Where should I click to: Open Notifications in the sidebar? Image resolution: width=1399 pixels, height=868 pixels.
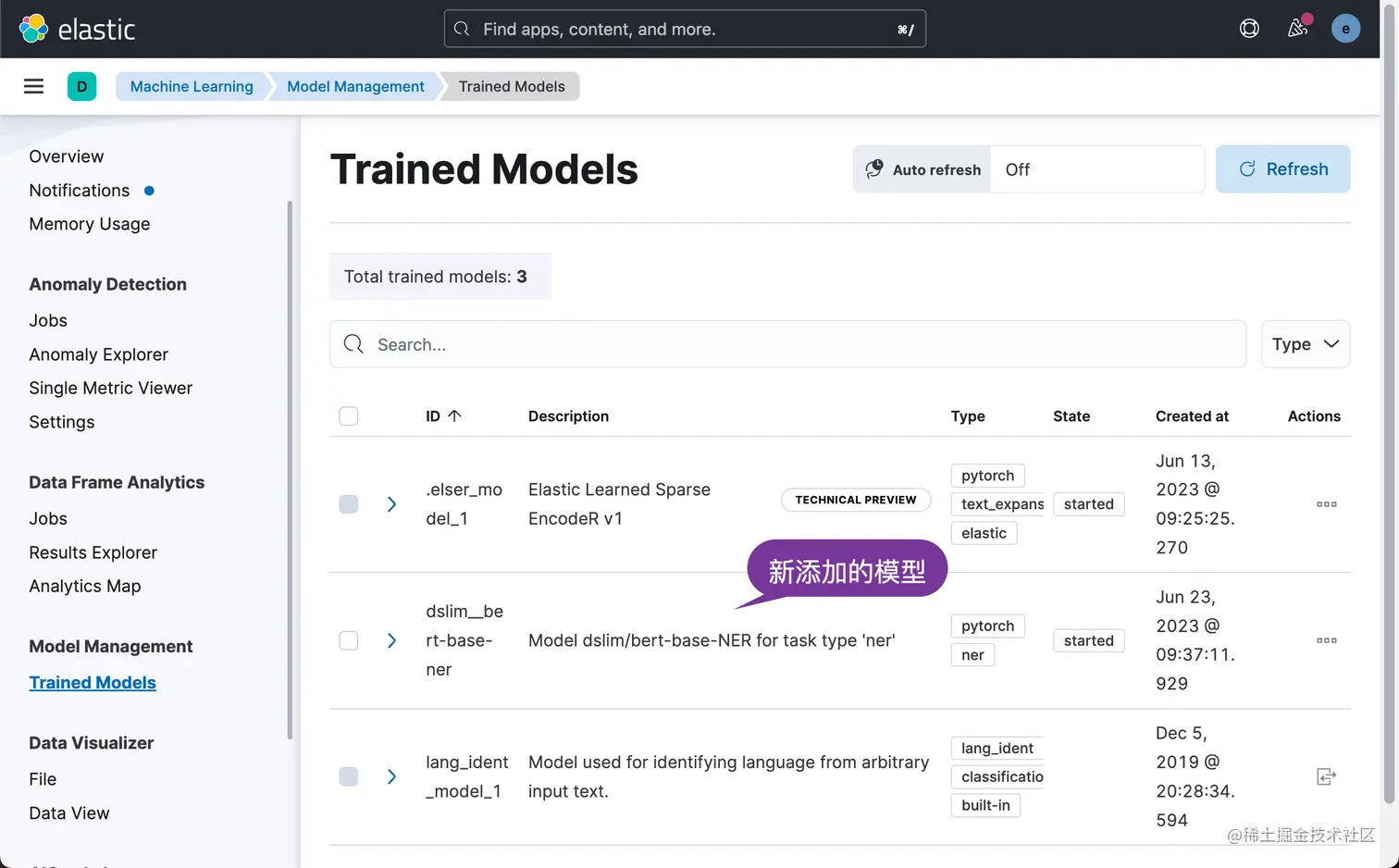(x=80, y=191)
